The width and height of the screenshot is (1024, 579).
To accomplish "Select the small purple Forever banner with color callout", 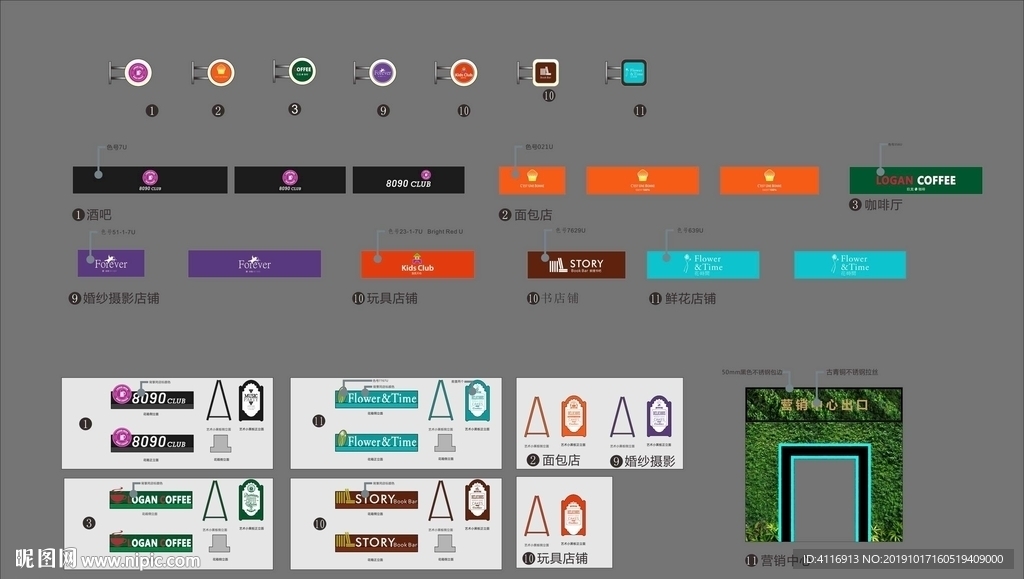I will click(111, 263).
